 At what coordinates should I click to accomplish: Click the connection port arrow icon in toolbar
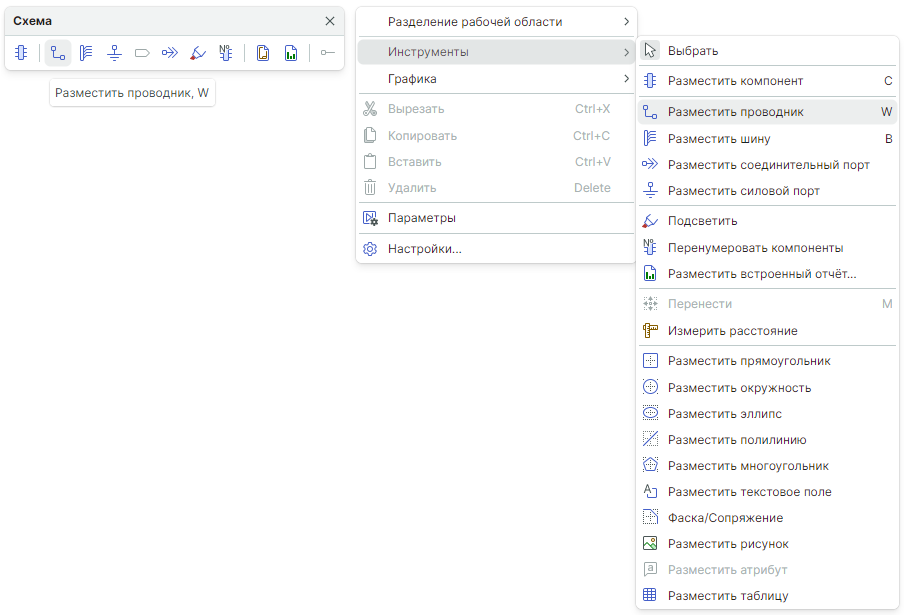click(170, 53)
